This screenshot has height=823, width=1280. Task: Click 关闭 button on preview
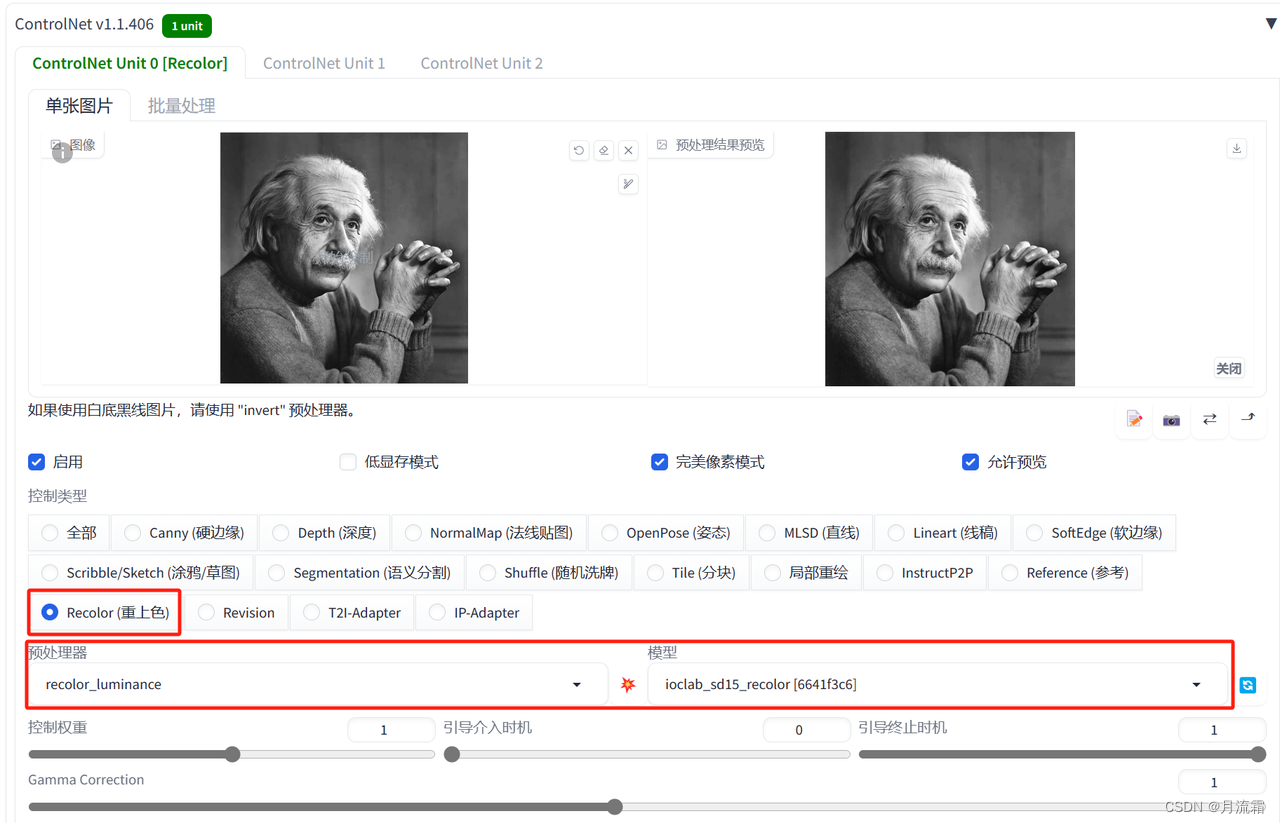[1229, 368]
